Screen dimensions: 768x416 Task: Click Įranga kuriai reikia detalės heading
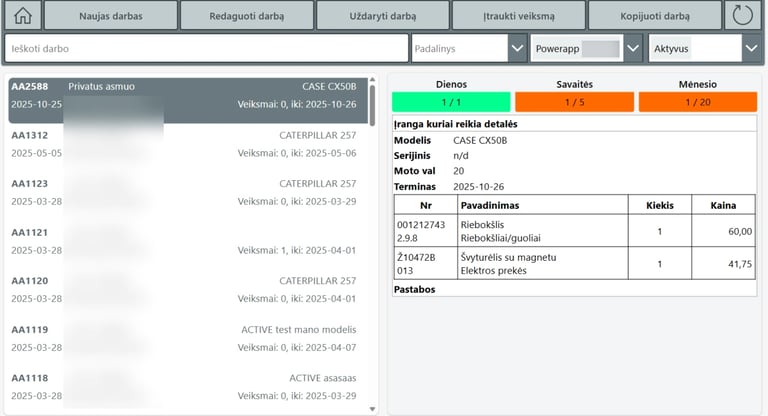pos(456,124)
